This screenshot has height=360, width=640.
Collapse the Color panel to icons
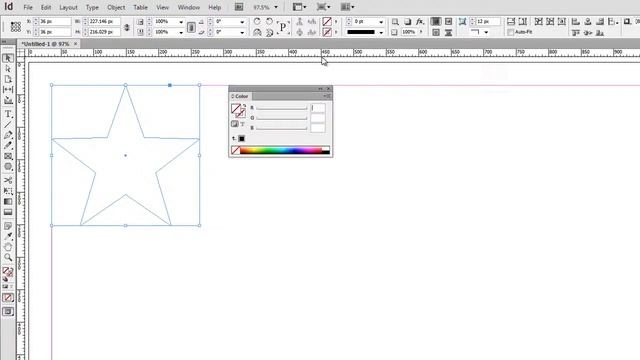(x=320, y=89)
